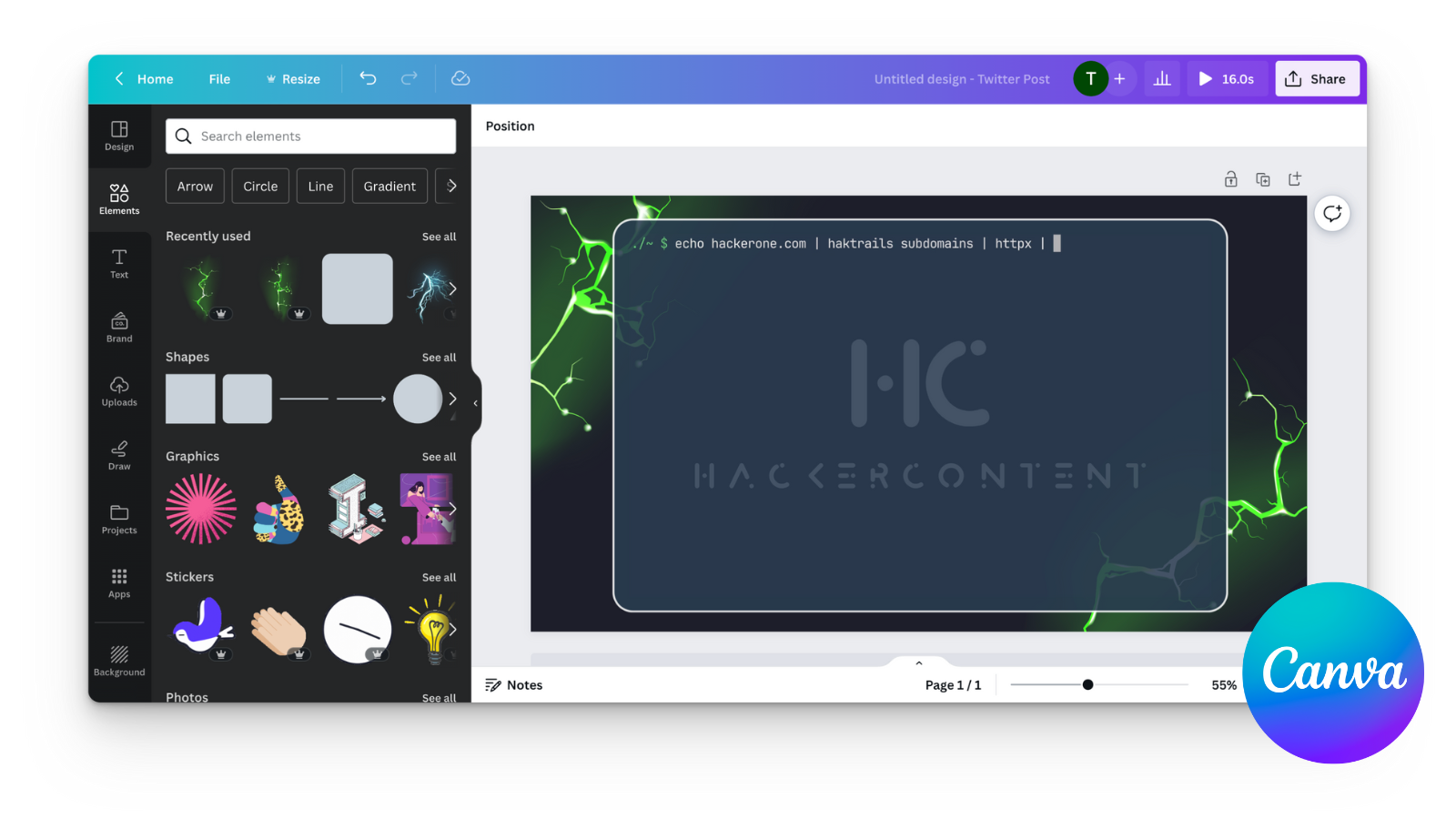See all Shapes
This screenshot has height=819, width=1456.
tap(439, 358)
